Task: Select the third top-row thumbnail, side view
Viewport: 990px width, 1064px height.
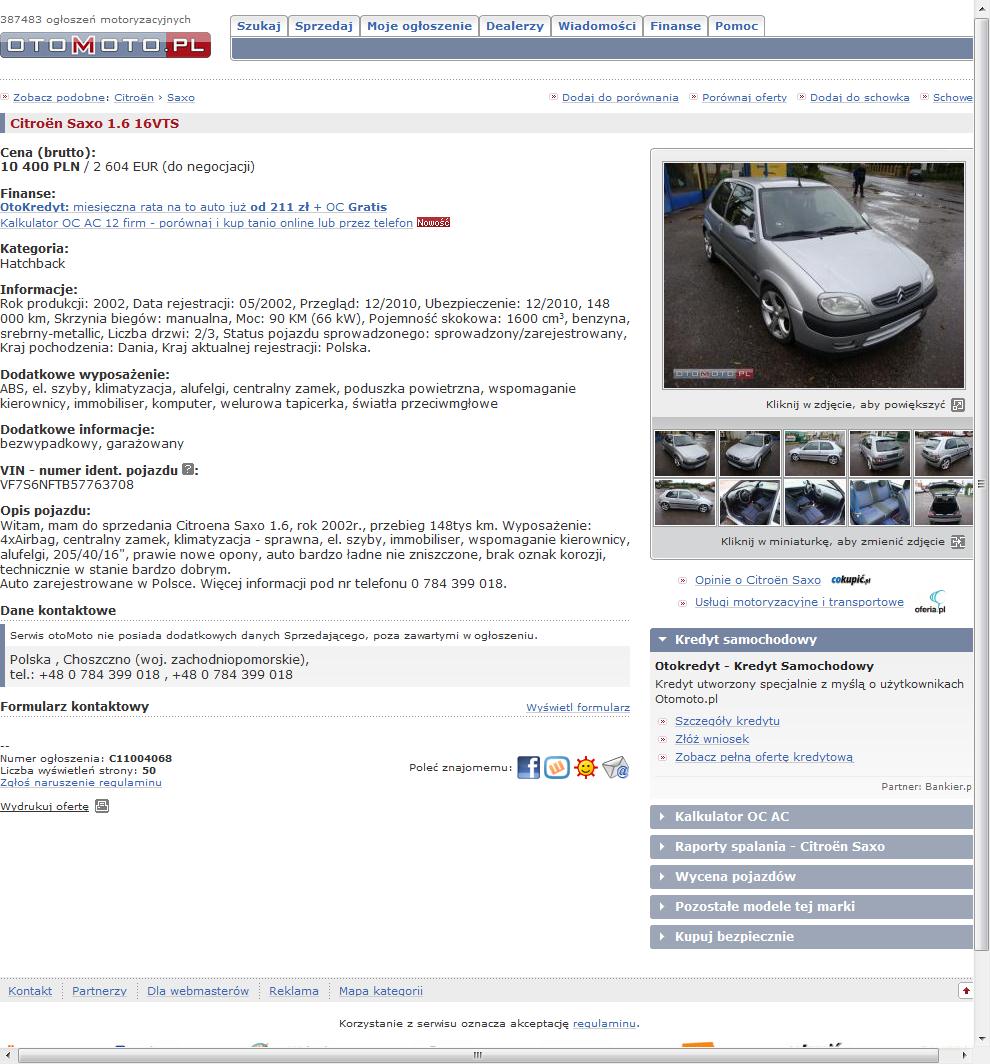Action: (x=815, y=453)
